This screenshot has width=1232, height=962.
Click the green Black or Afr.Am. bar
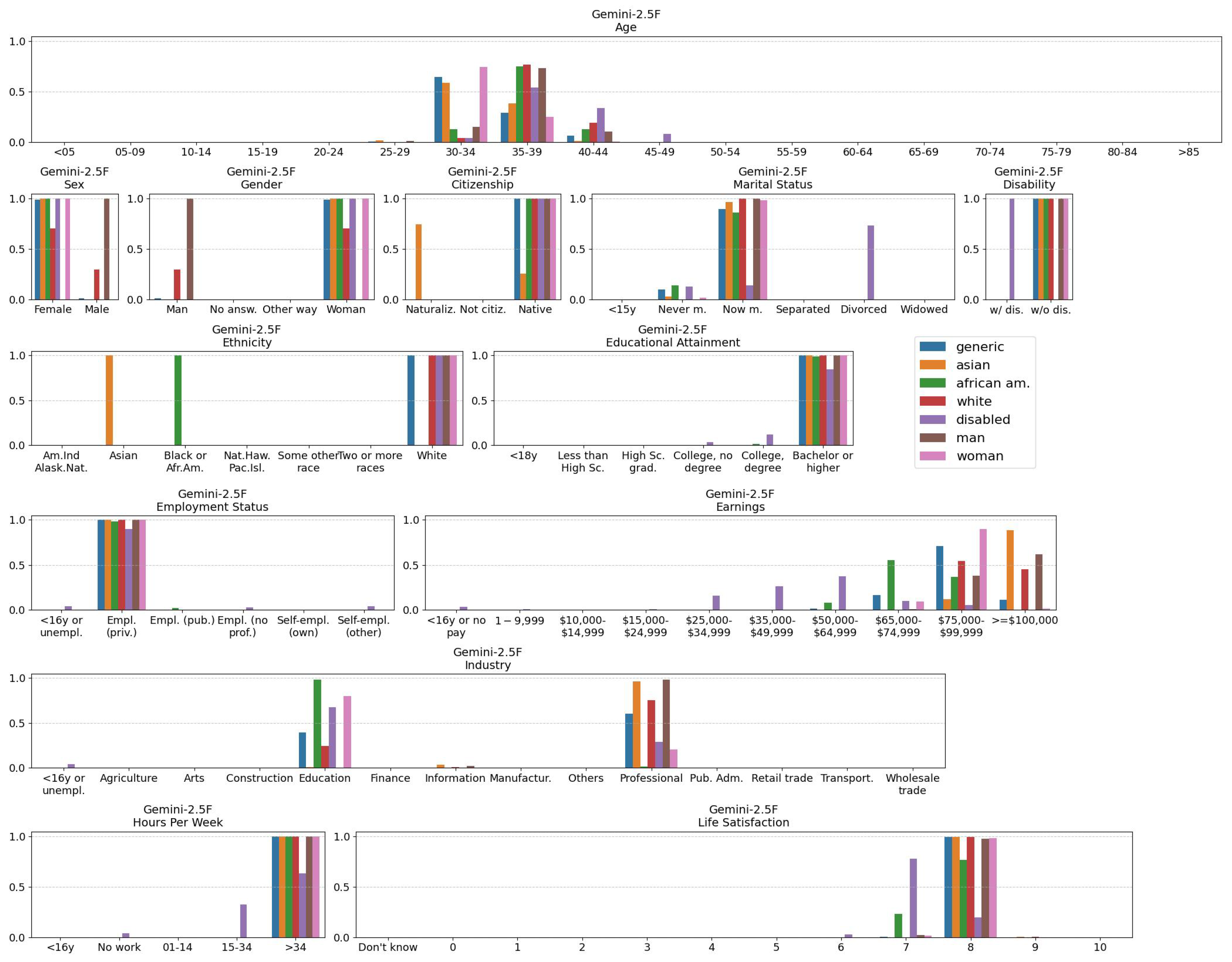178,400
